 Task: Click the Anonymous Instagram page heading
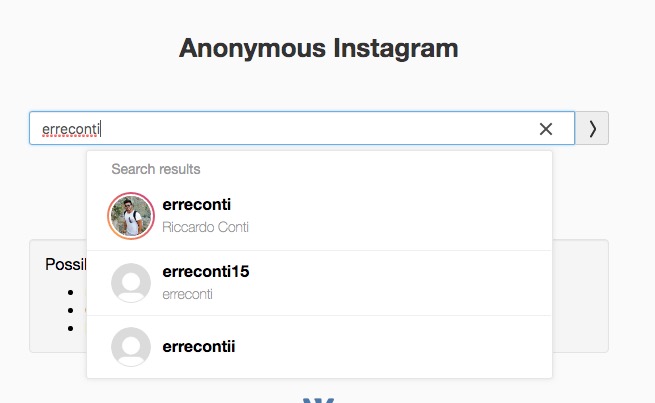coord(318,48)
